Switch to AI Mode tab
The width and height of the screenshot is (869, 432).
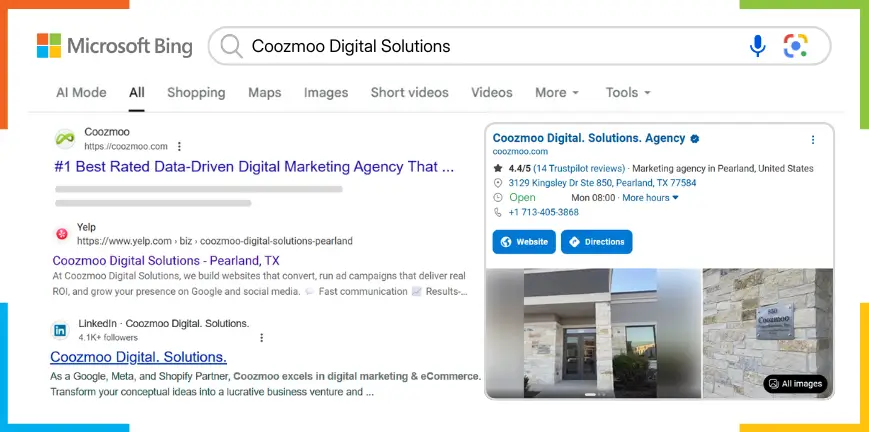[x=81, y=93]
